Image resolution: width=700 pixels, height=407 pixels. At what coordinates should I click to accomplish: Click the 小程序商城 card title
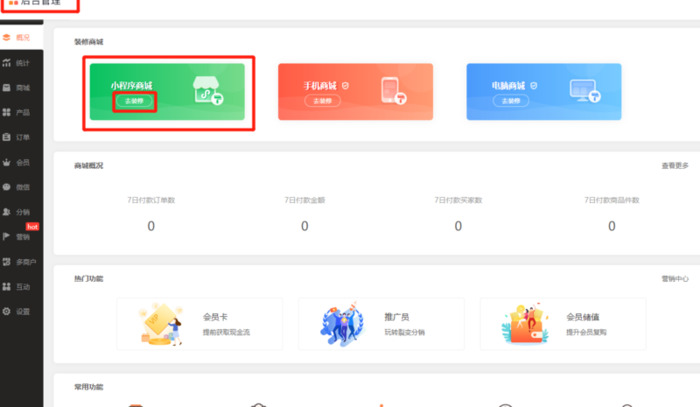tap(132, 86)
